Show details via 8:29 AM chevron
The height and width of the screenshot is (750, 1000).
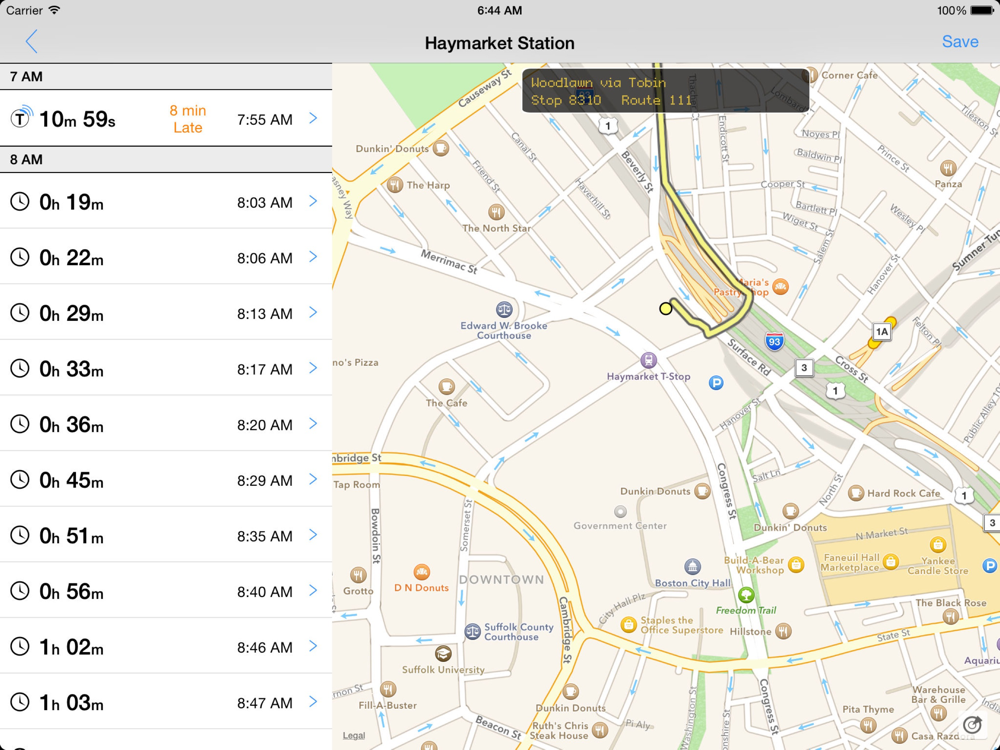click(x=313, y=479)
